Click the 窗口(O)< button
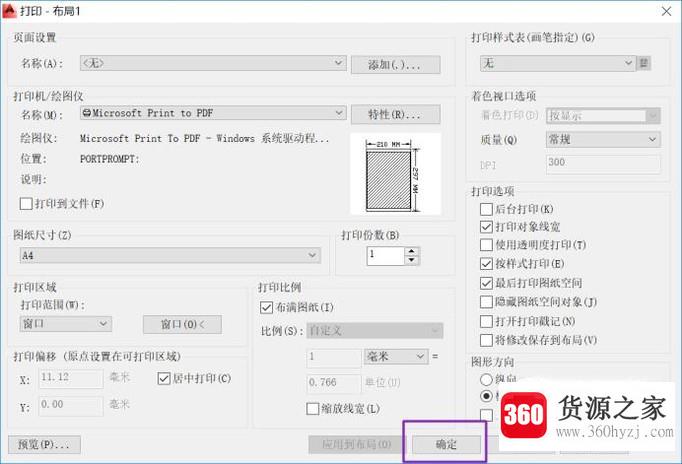The image size is (682, 464). point(182,324)
